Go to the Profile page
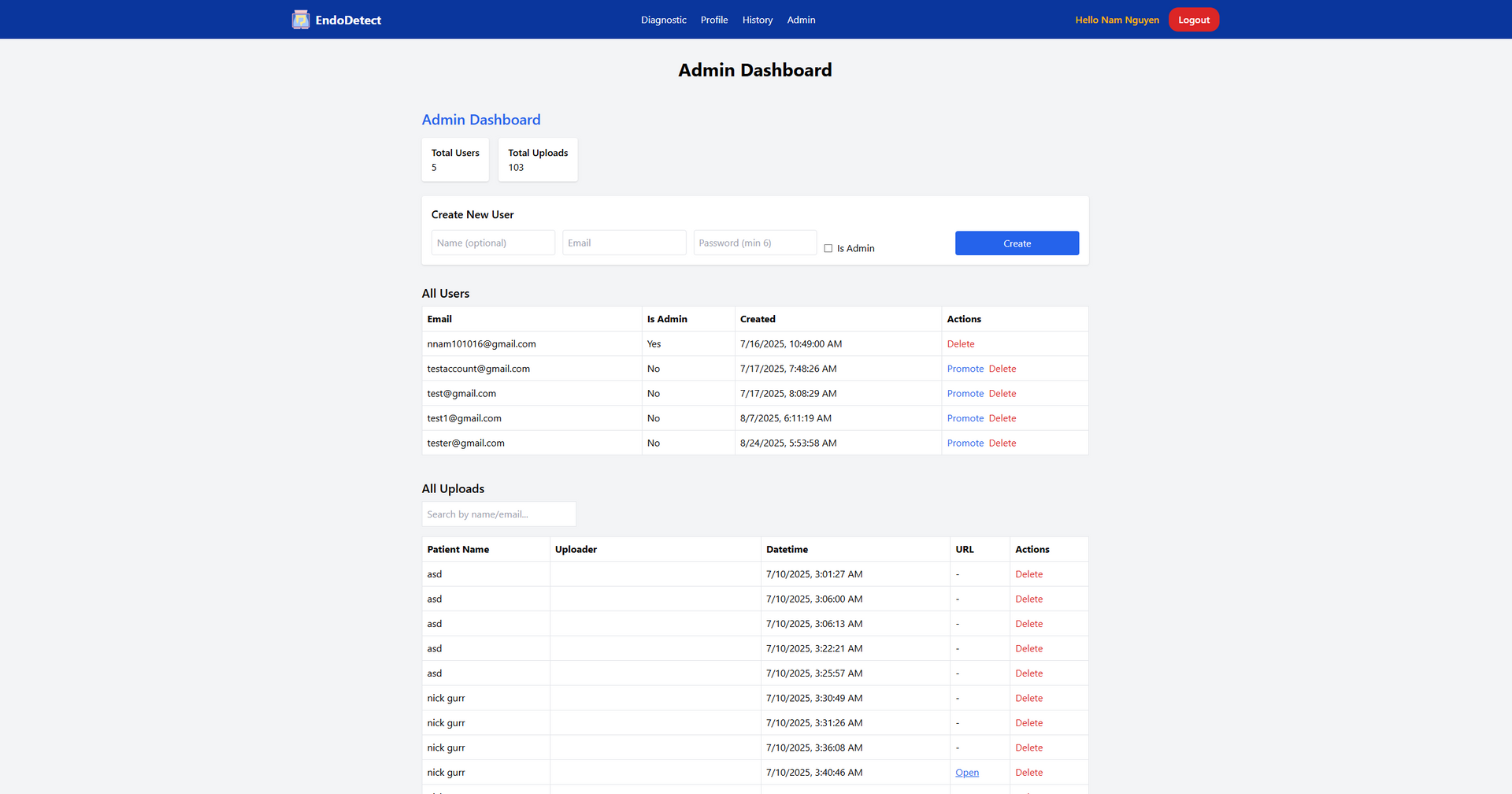Viewport: 1512px width, 794px height. 713,20
